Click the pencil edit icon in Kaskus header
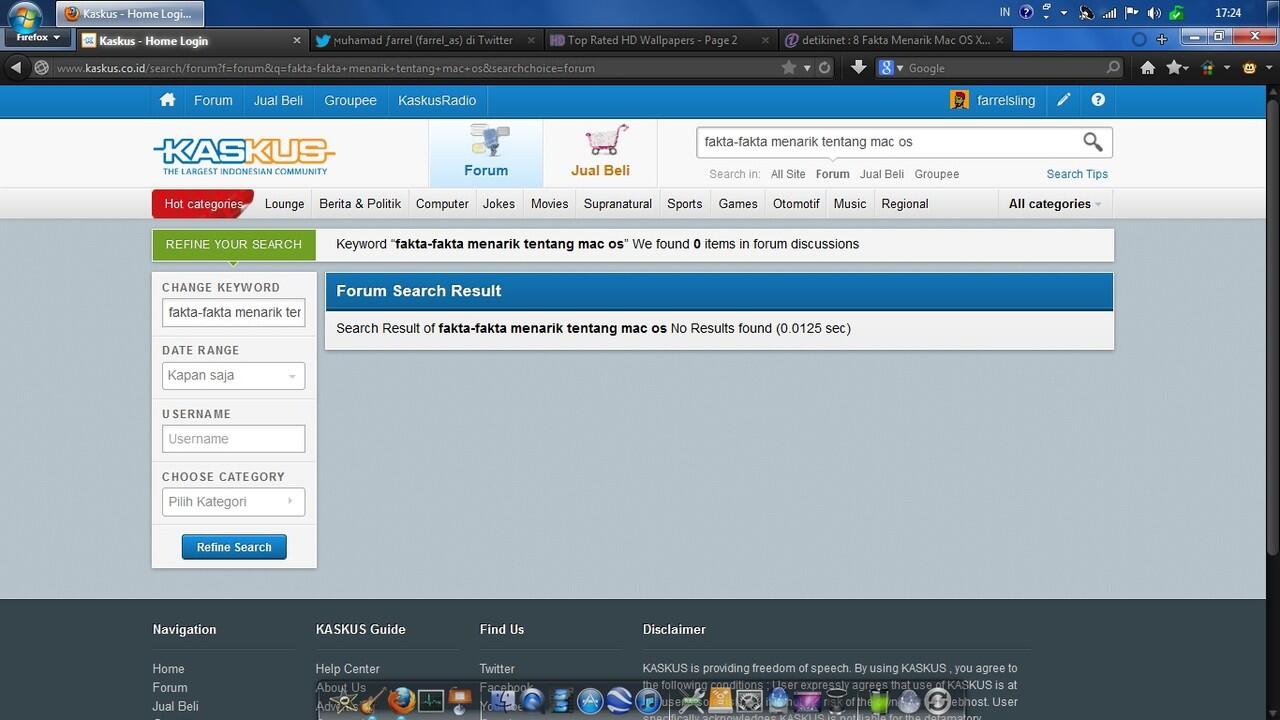Image resolution: width=1280 pixels, height=720 pixels. (1063, 100)
